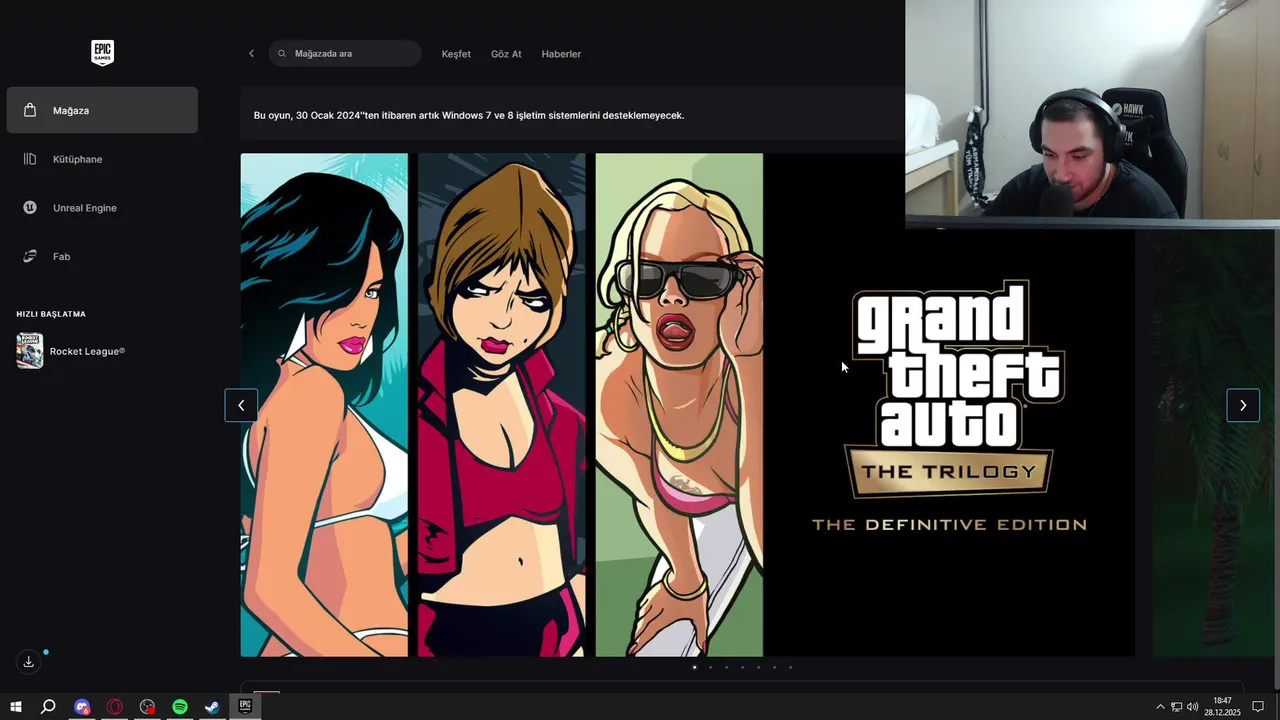
Task: Switch to OBS Studio in taskbar
Action: click(x=148, y=707)
